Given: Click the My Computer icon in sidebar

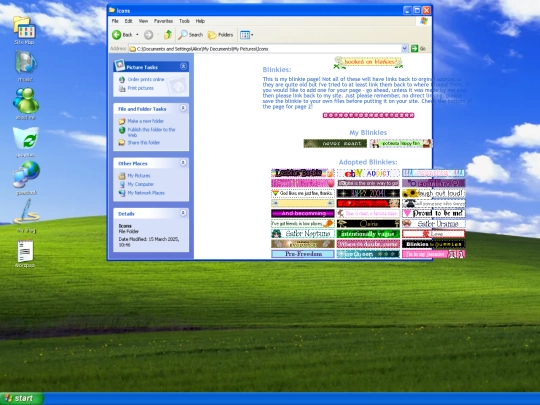Looking at the screenshot, I should pyautogui.click(x=122, y=184).
